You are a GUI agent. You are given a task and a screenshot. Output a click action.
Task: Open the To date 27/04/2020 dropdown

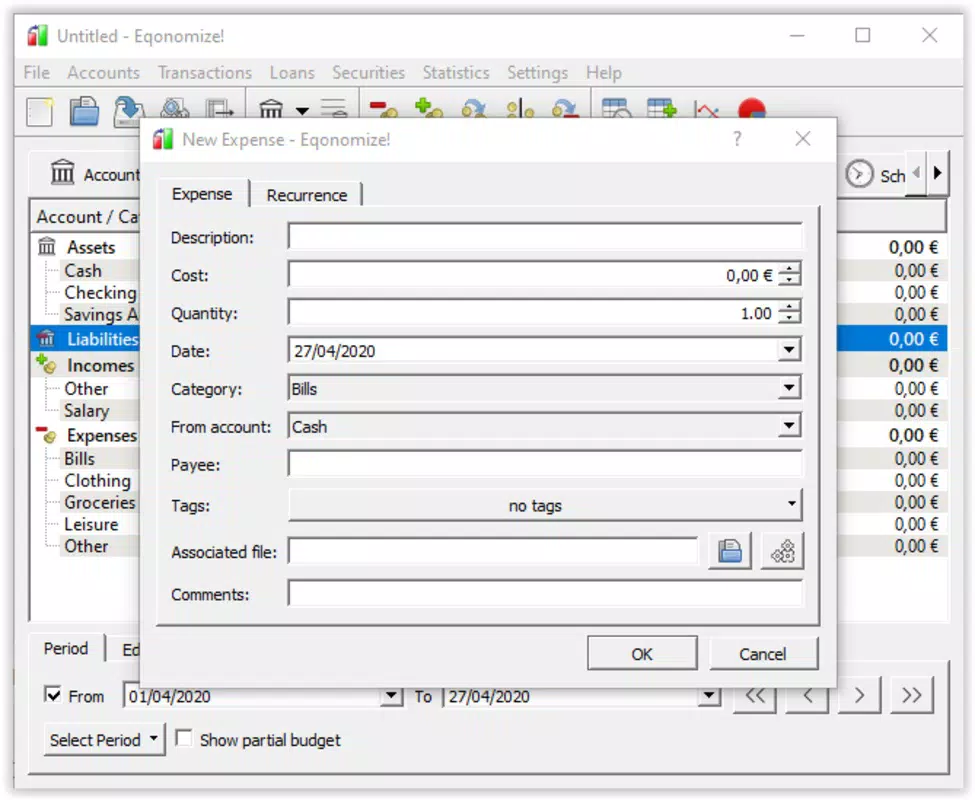click(x=709, y=696)
